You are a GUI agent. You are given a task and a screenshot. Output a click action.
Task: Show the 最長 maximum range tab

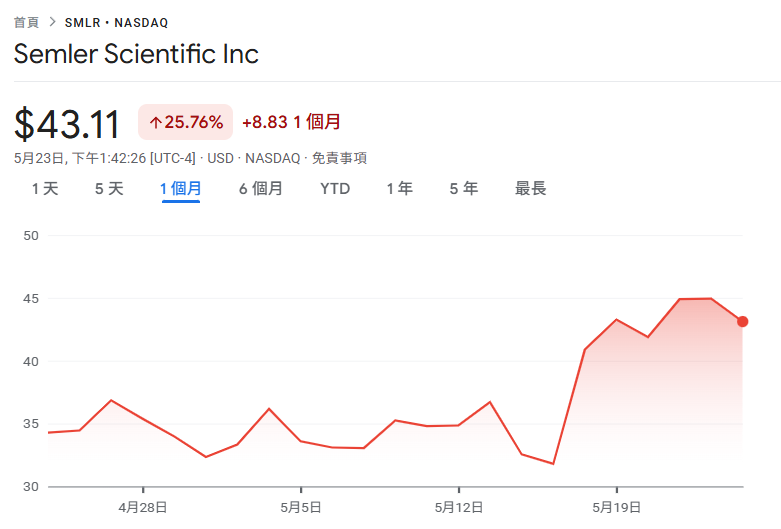531,188
